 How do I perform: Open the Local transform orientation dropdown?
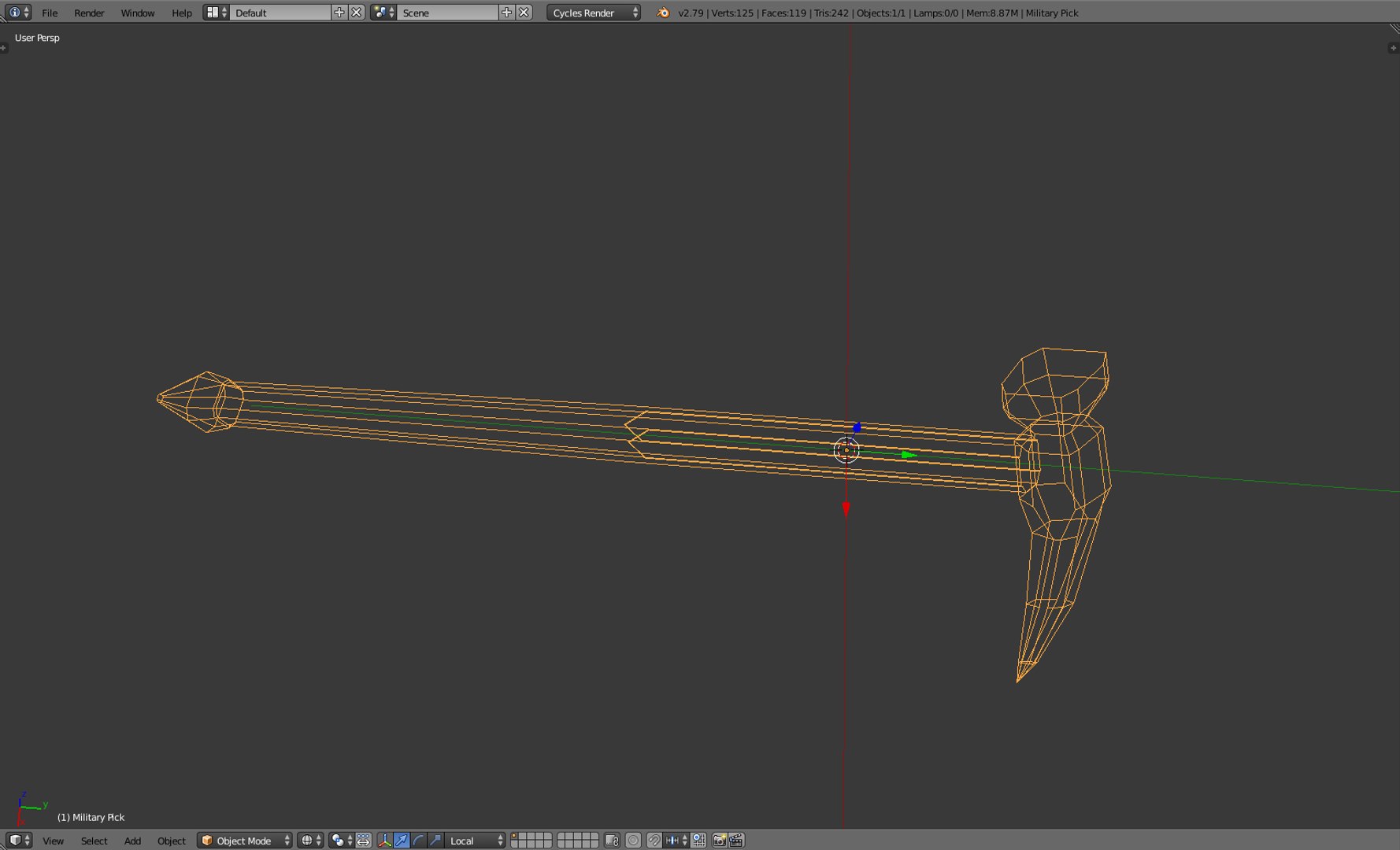coord(475,841)
